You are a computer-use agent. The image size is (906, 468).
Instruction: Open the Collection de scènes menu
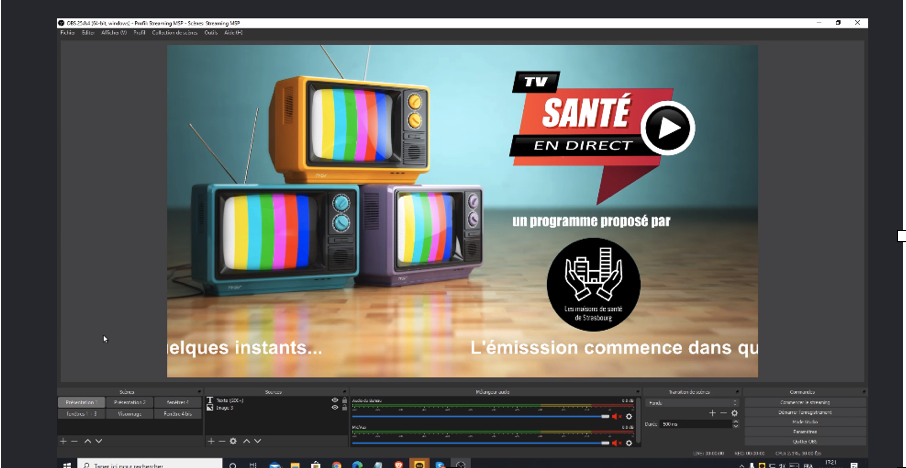point(174,33)
